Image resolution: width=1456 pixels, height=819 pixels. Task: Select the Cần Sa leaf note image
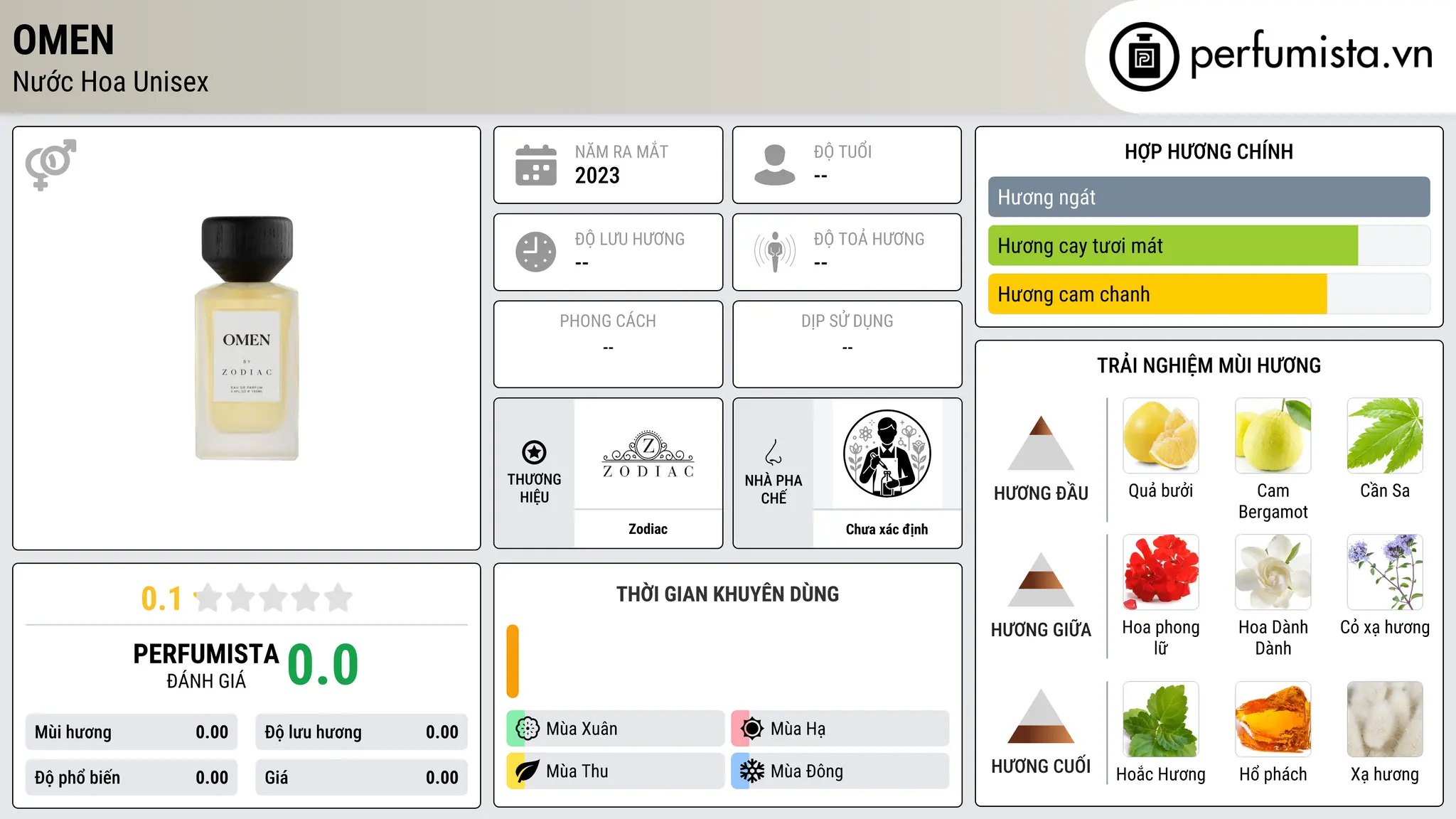point(1385,436)
